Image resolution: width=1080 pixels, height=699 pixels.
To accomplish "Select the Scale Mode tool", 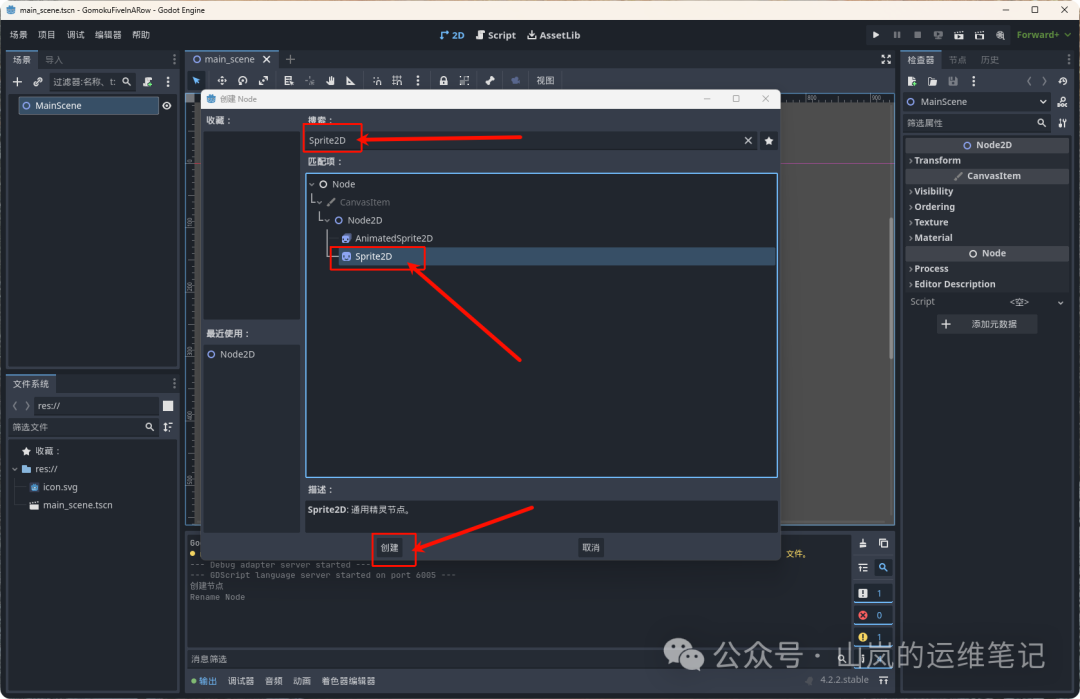I will coord(263,81).
